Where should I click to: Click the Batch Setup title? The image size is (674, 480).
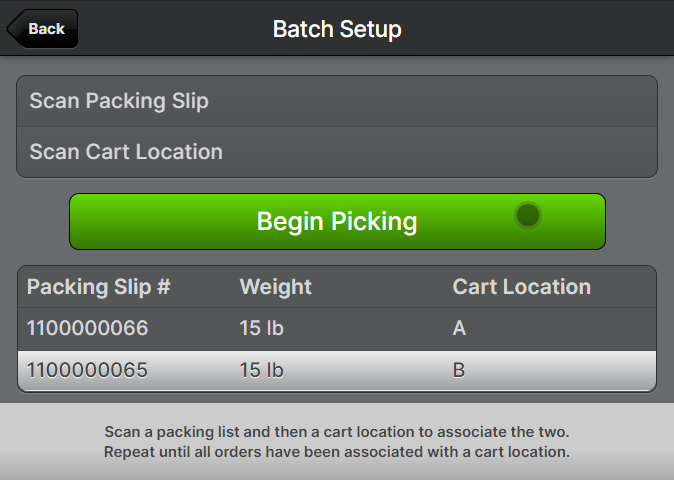click(337, 29)
